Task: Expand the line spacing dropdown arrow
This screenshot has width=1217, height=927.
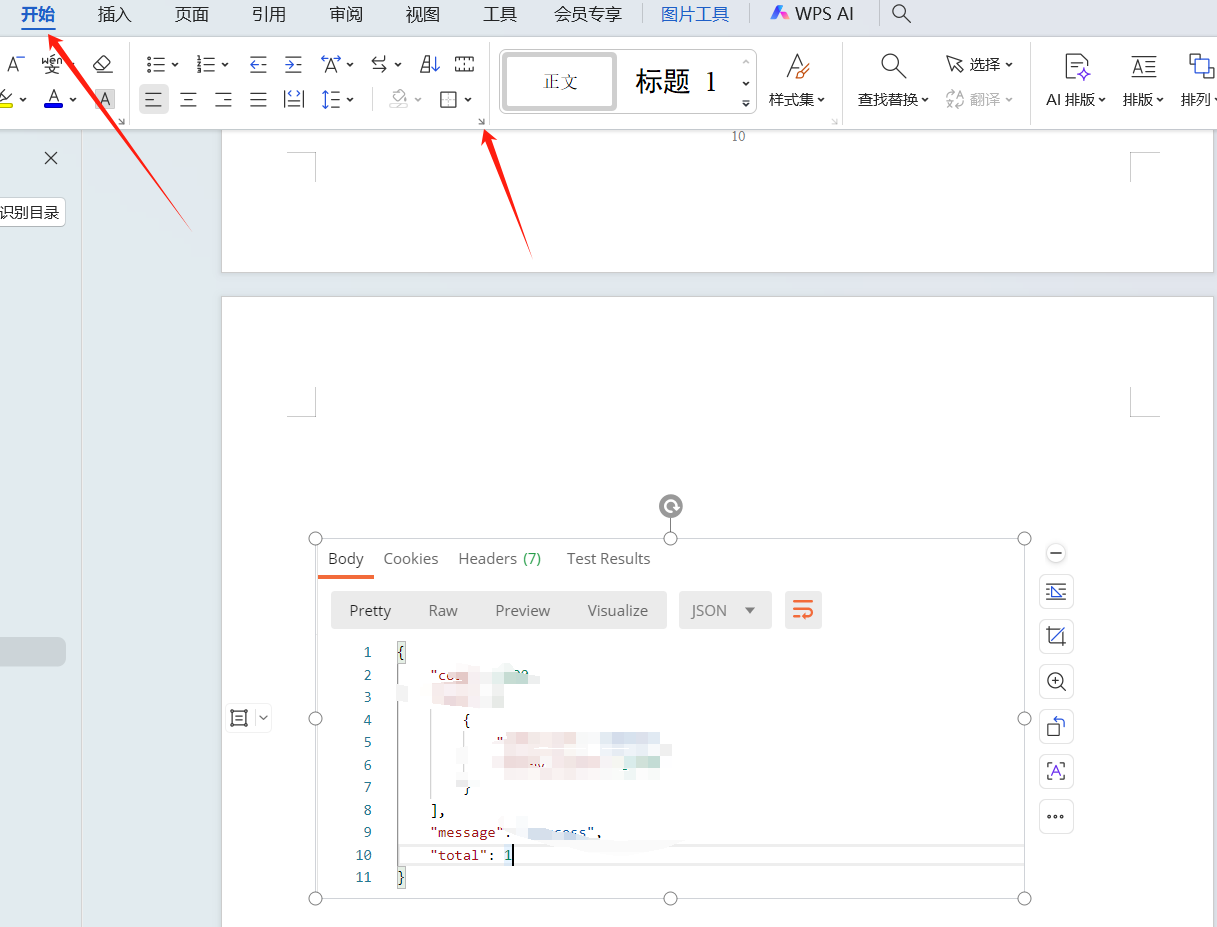Action: (x=351, y=99)
